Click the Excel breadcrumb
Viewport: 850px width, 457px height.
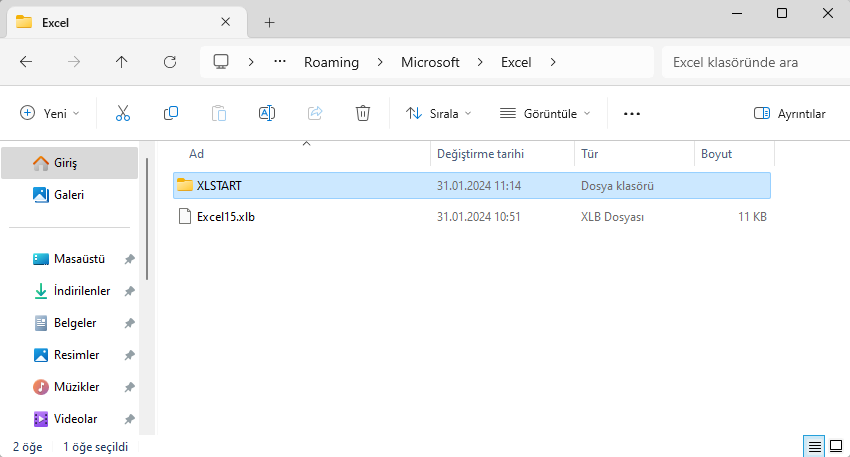tap(516, 62)
